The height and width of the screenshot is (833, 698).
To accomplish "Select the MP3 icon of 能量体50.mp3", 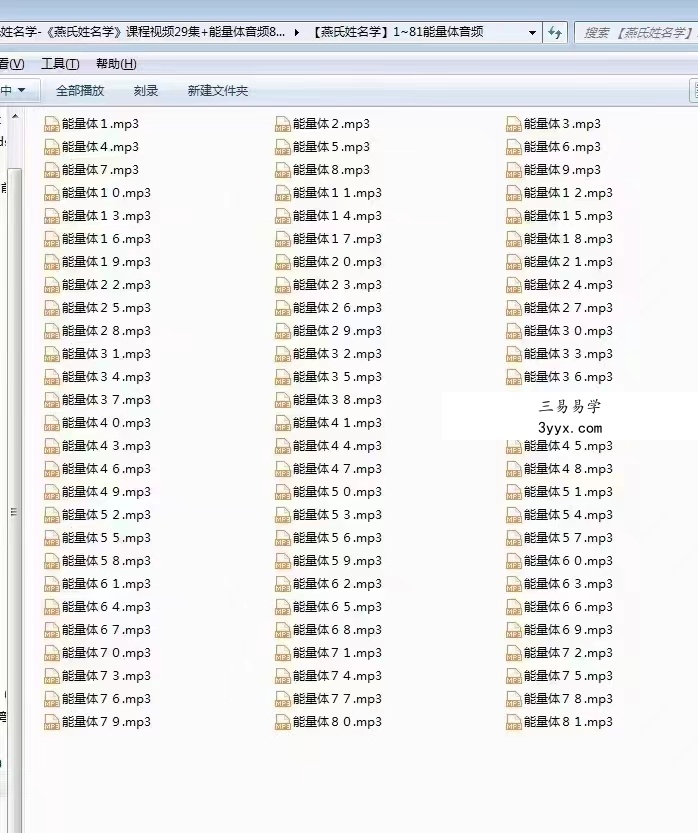I will point(283,492).
